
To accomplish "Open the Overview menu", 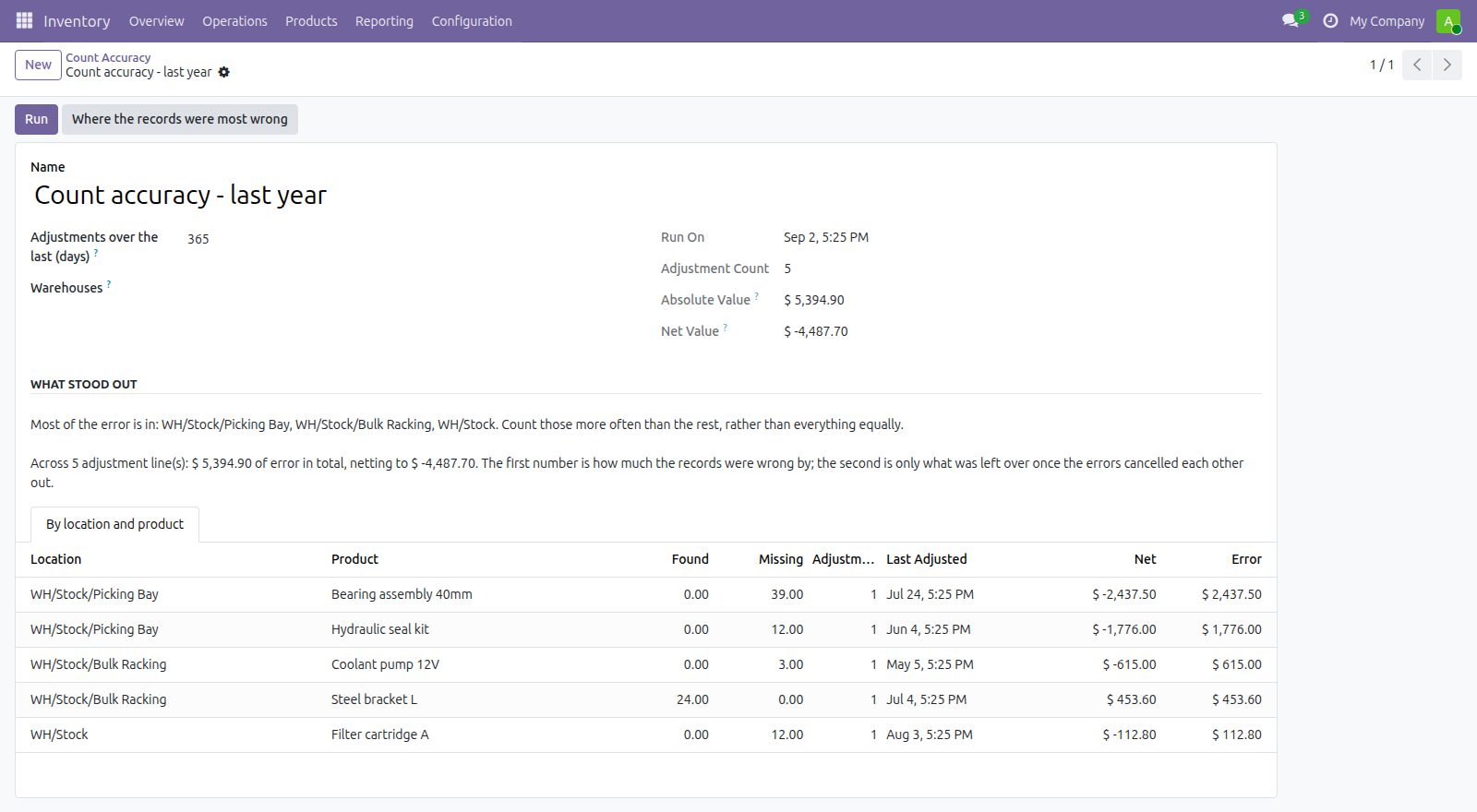I will pos(156,20).
